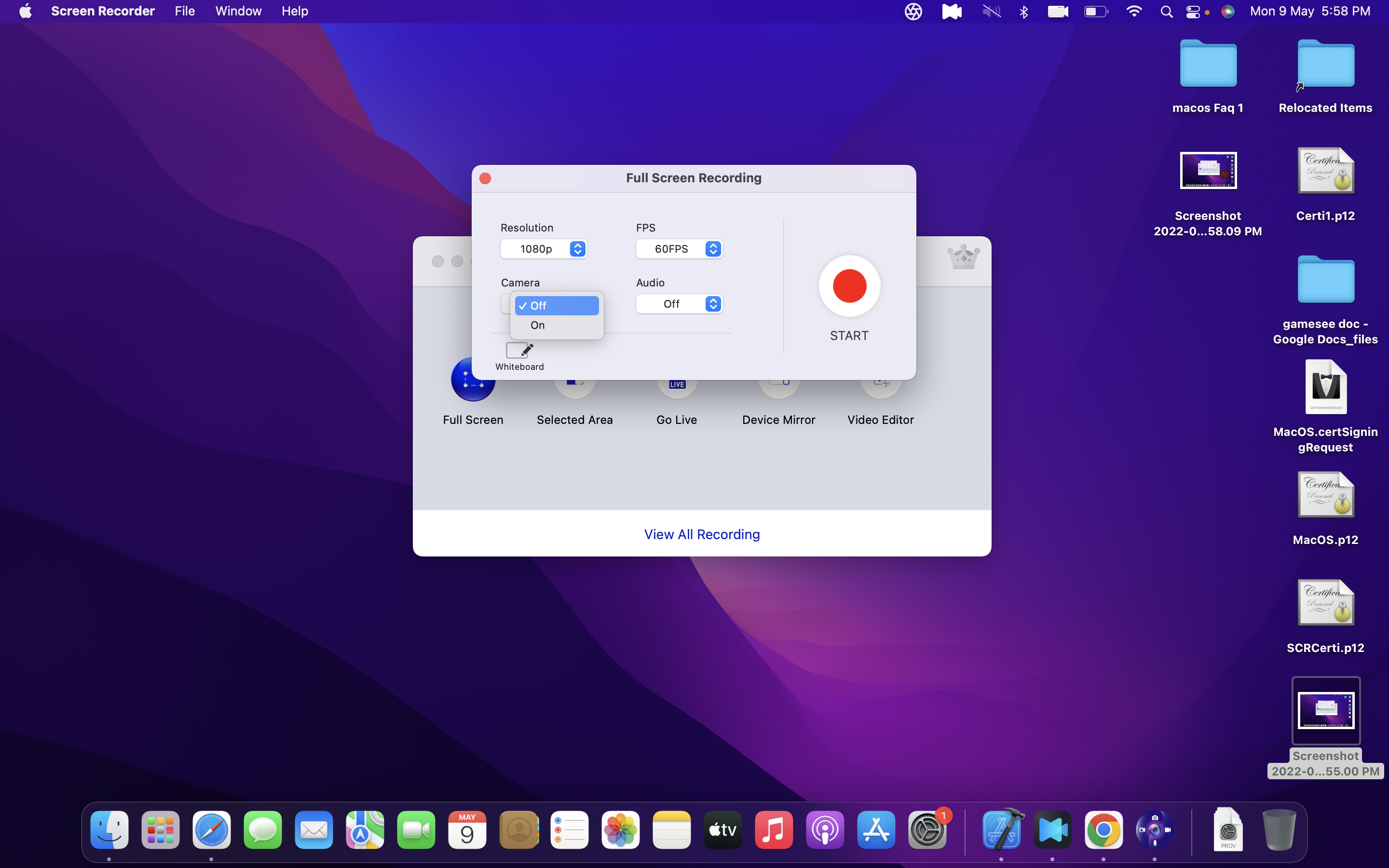
Task: Open the Video Editor icon
Action: [x=881, y=388]
